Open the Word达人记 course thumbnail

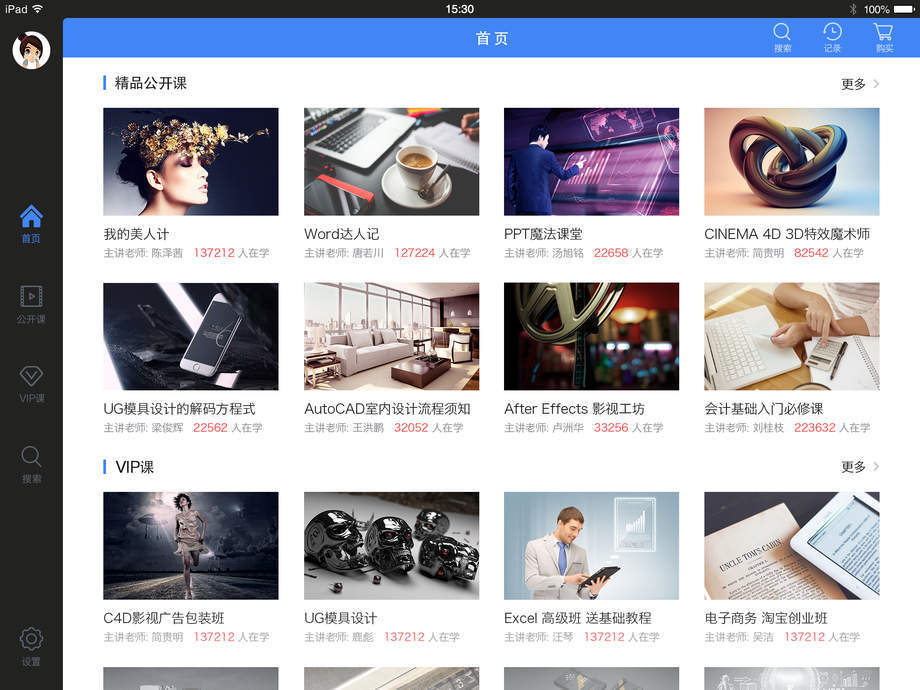click(x=391, y=161)
